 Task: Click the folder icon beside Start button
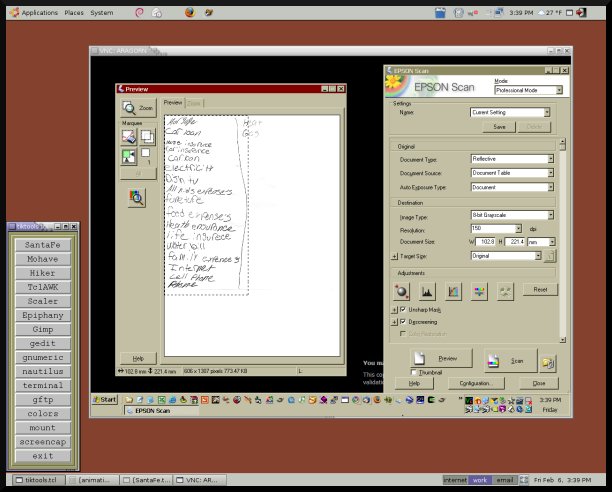[x=129, y=400]
